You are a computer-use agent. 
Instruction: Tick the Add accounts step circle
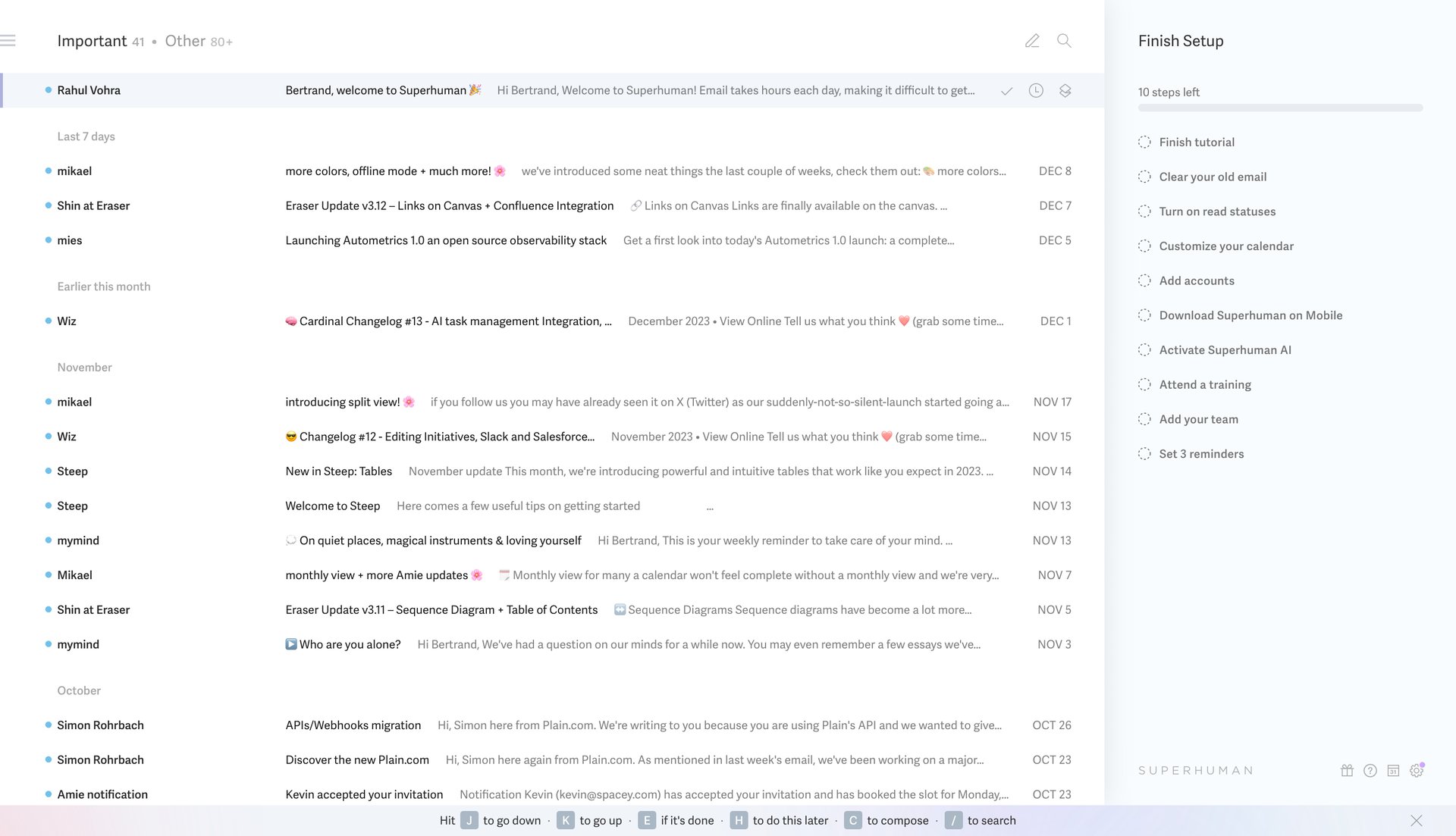pos(1144,281)
